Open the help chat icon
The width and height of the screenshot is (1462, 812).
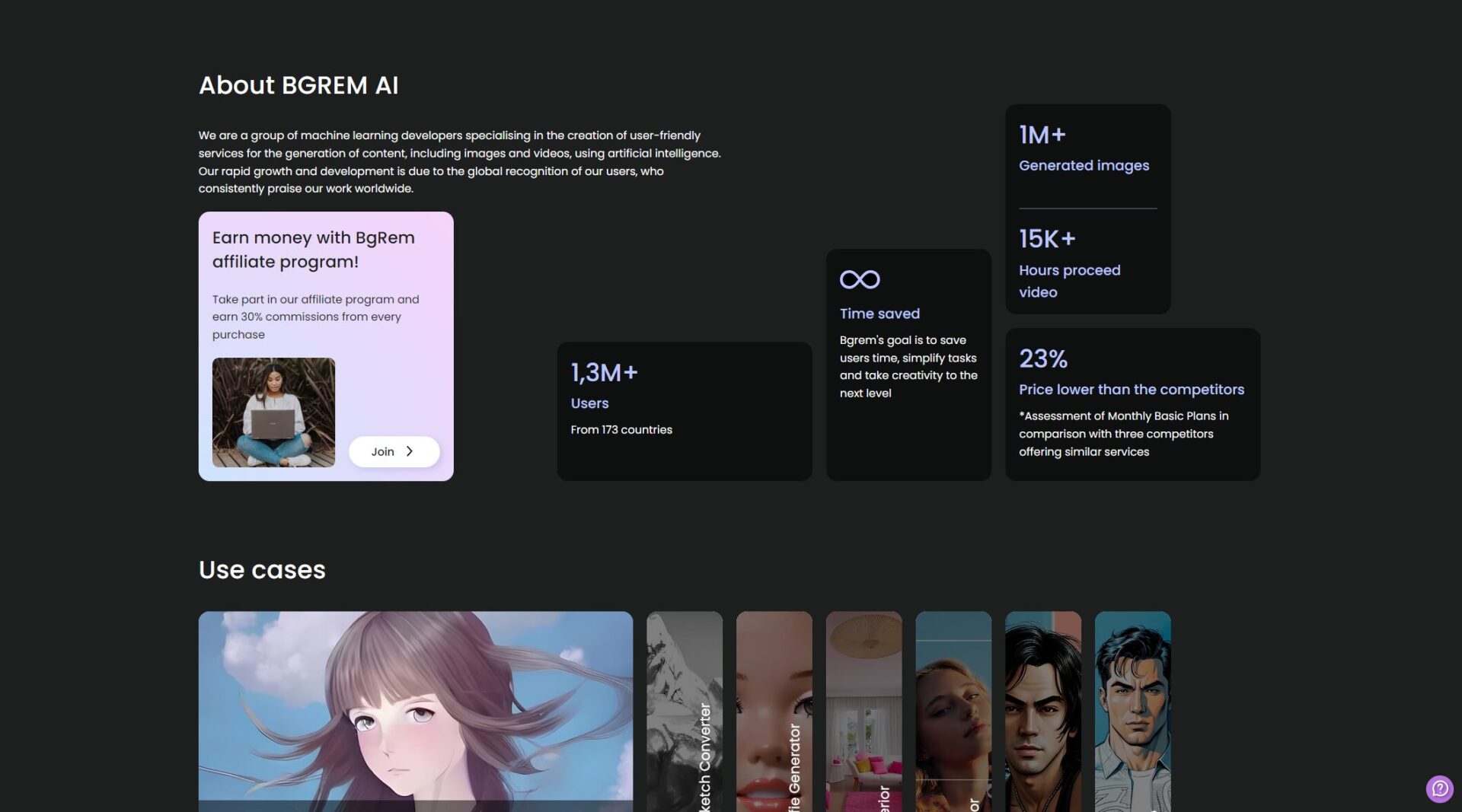(1439, 788)
